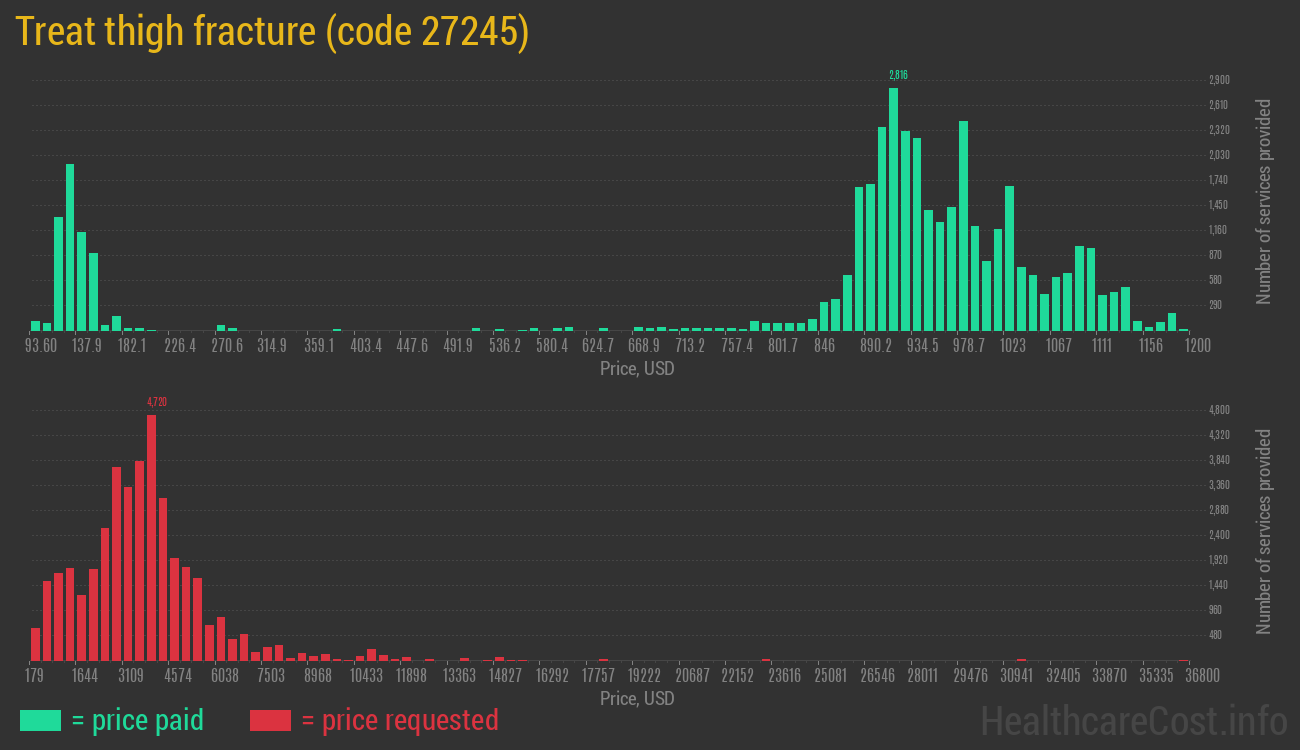Viewport: 1300px width, 750px height.
Task: Click the 4,720 peak value label
Action: click(x=157, y=402)
